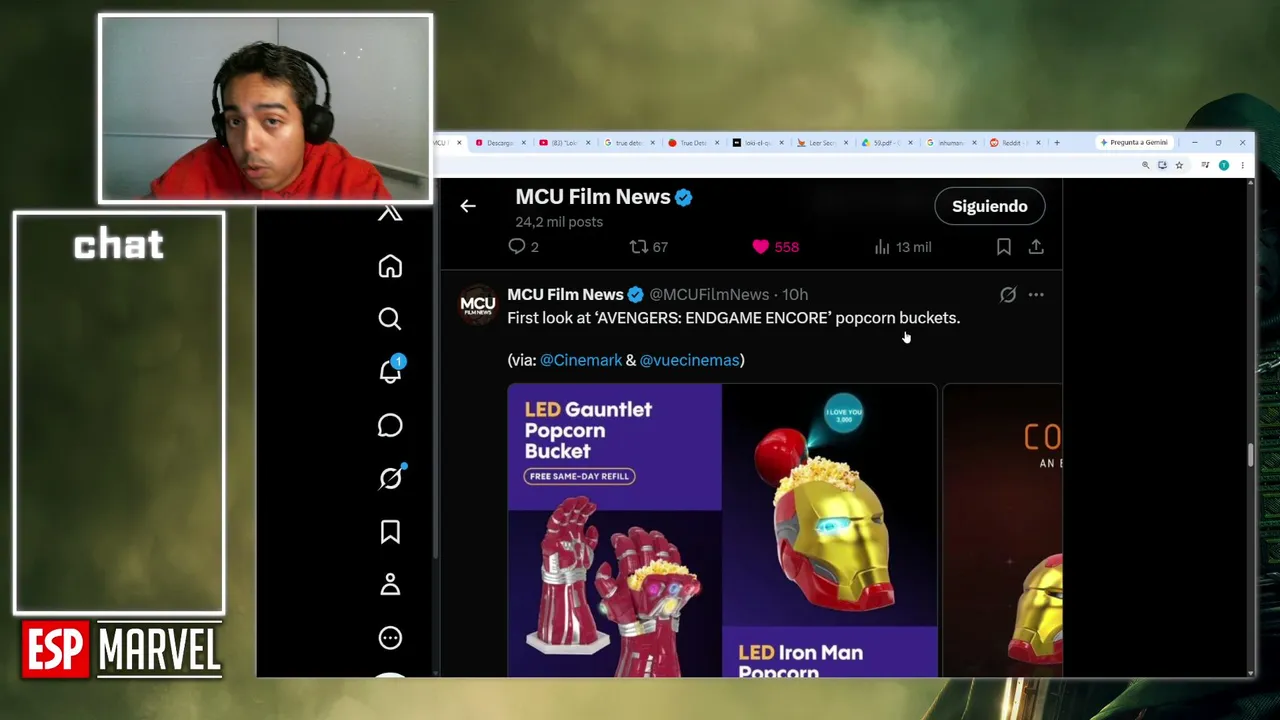Open Notifications bell with one unread

click(391, 371)
